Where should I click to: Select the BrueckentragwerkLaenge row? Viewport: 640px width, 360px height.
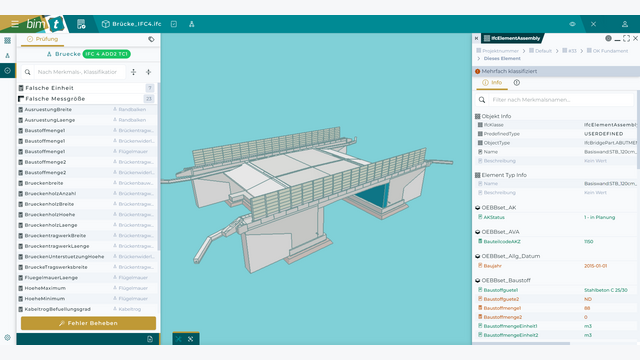point(86,246)
